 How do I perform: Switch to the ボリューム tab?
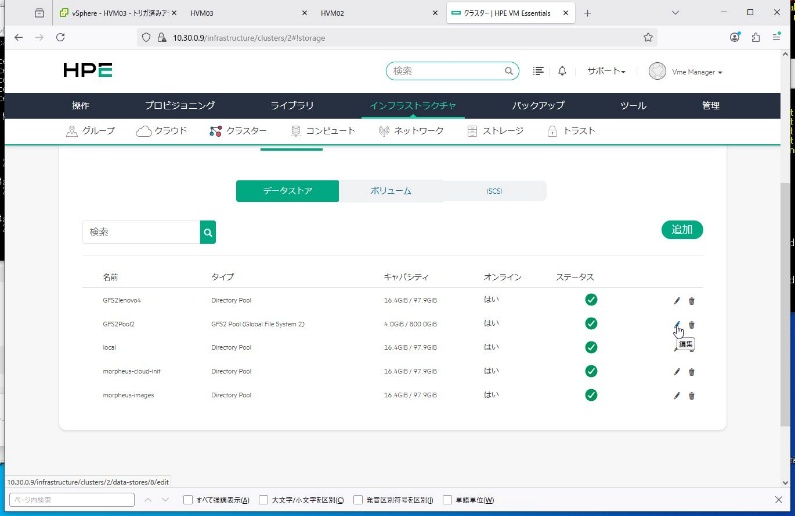(x=390, y=191)
